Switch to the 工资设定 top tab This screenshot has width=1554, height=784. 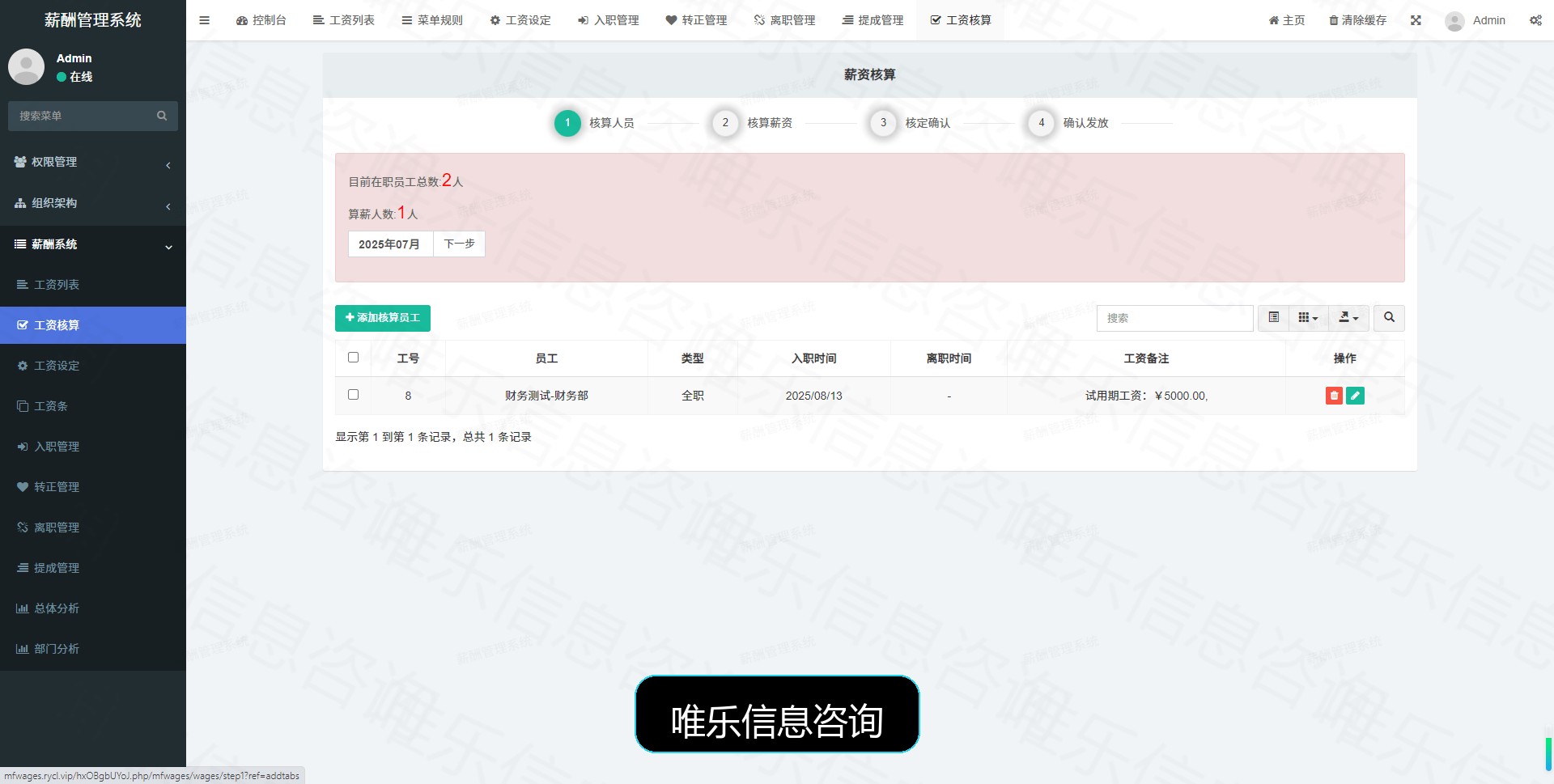(x=520, y=20)
